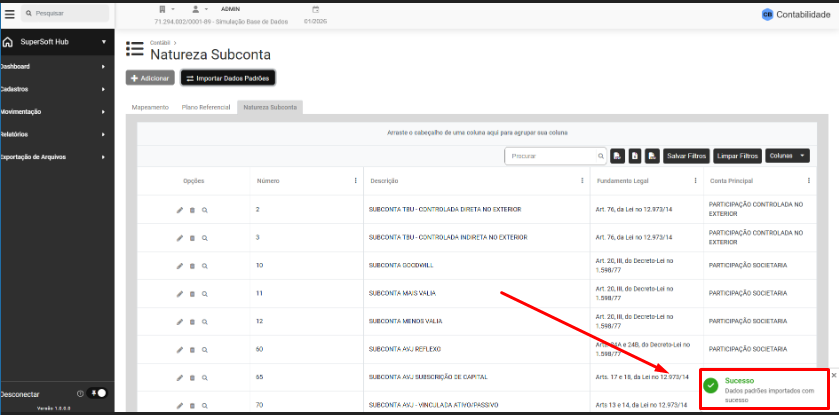Screen dimensions: 839x415
Task: View details of row number 3
Action: tap(204, 237)
